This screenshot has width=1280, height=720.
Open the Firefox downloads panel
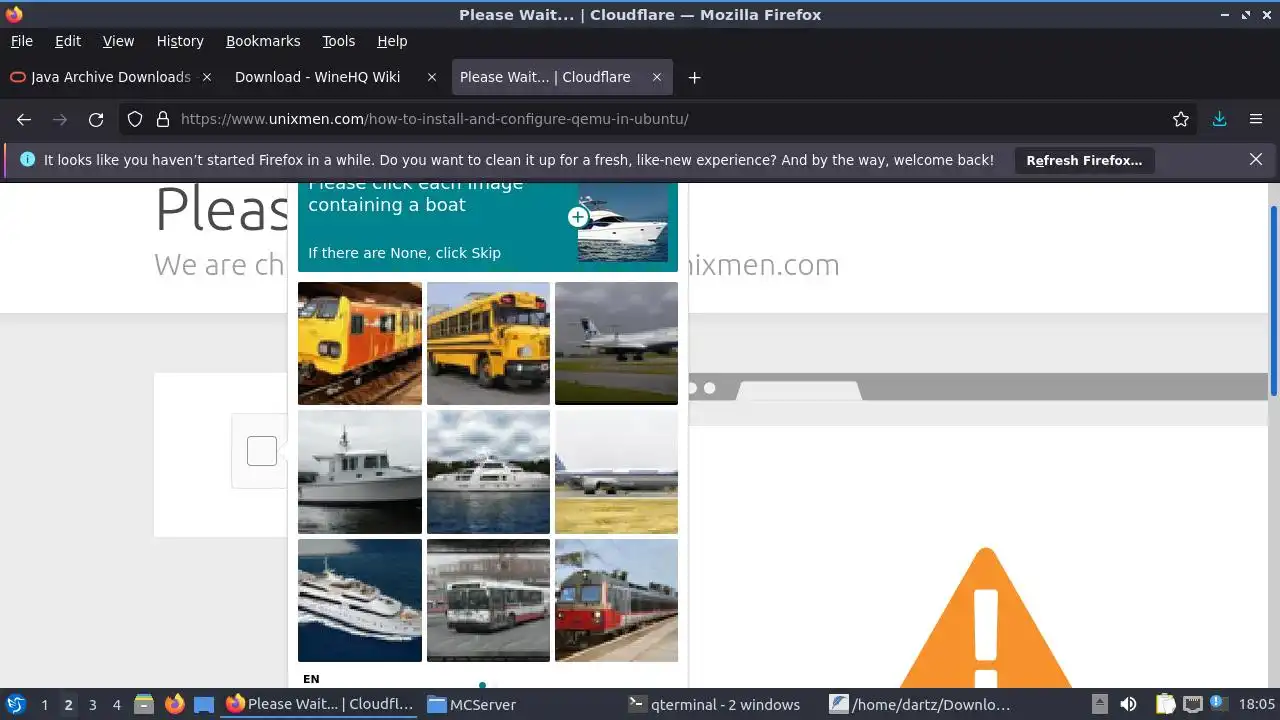point(1219,119)
